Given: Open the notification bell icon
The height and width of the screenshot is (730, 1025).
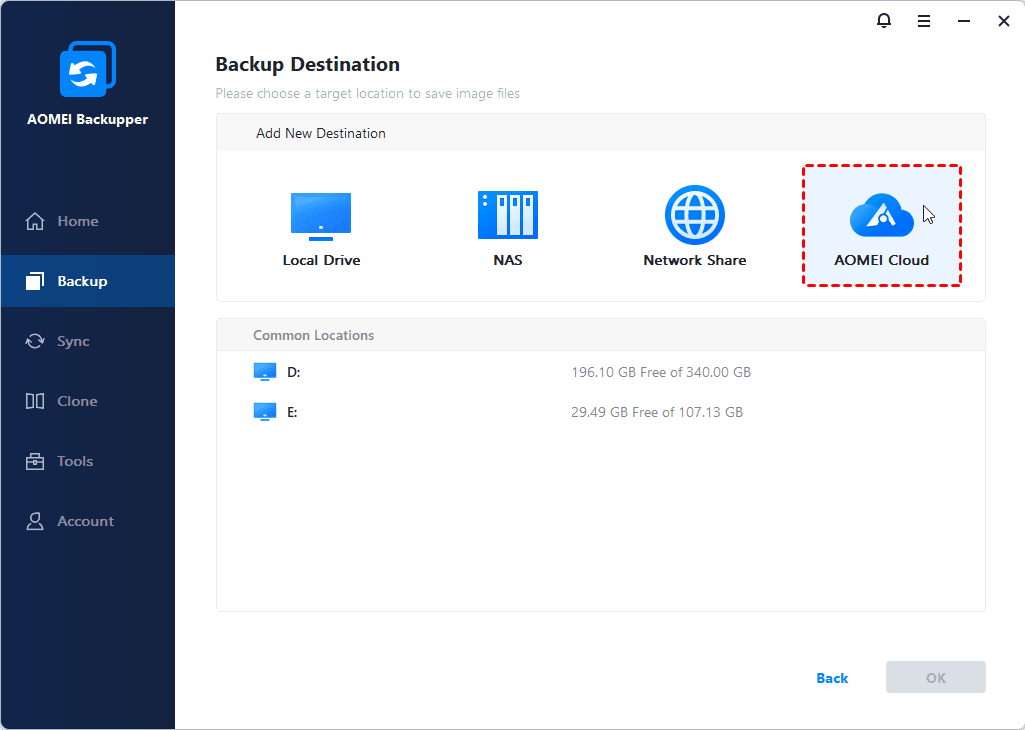Looking at the screenshot, I should point(884,21).
